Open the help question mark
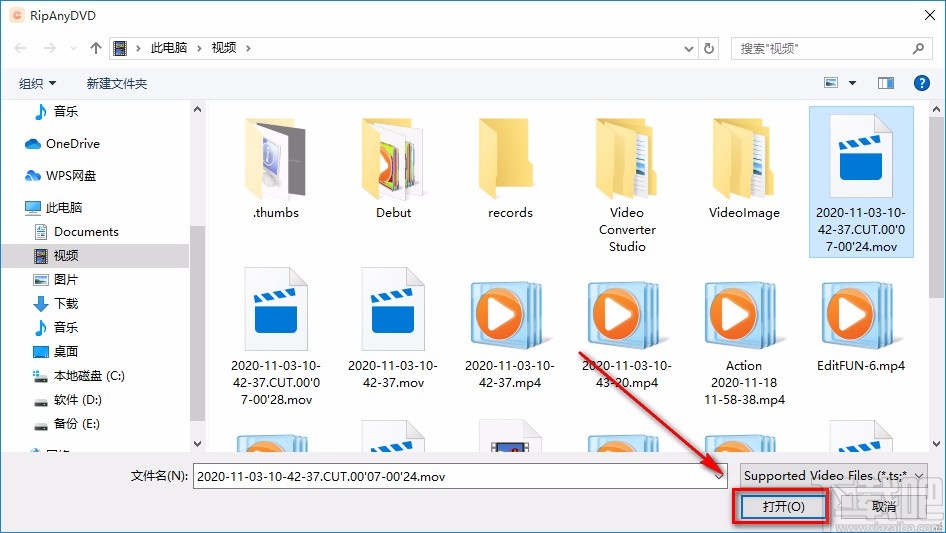The image size is (946, 533). tap(921, 83)
